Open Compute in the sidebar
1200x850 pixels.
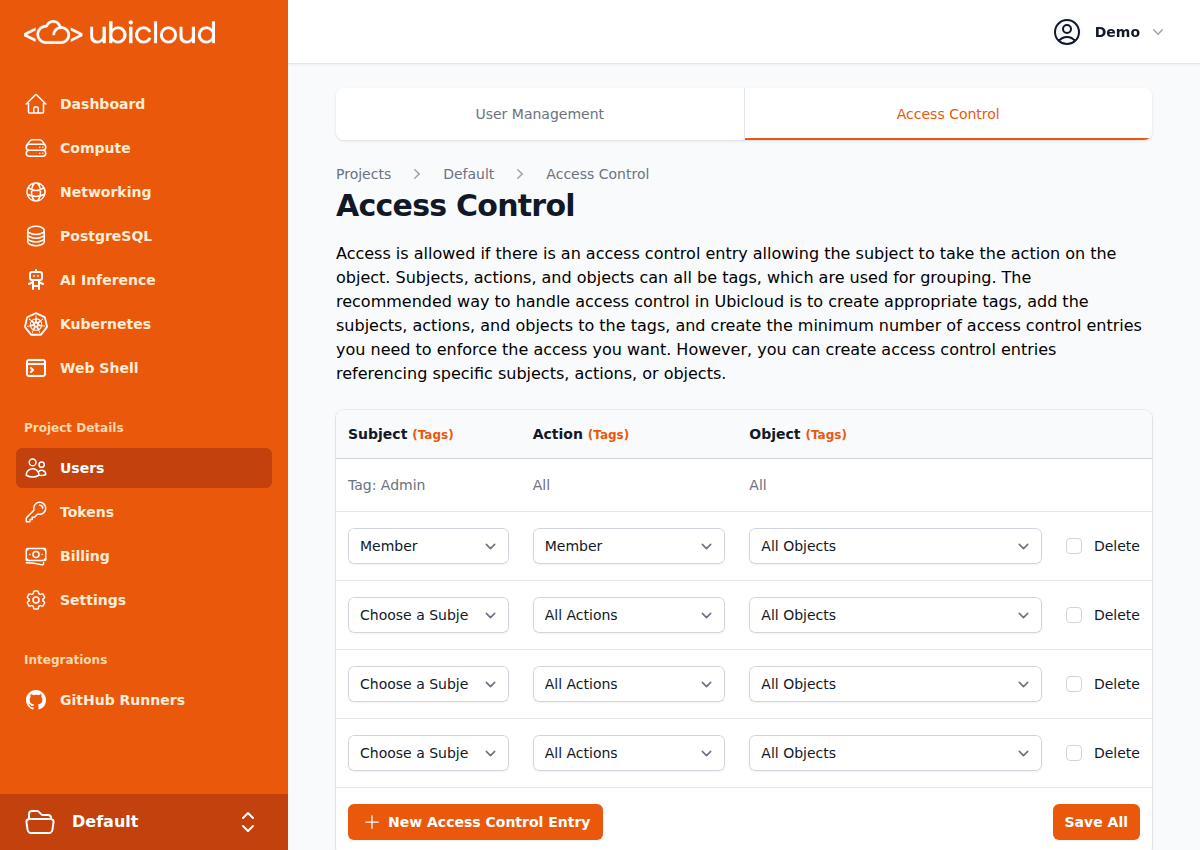[x=144, y=148]
